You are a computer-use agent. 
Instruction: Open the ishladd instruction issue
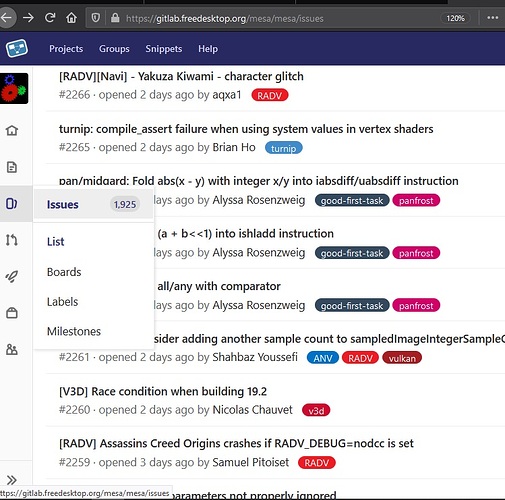coord(245,234)
